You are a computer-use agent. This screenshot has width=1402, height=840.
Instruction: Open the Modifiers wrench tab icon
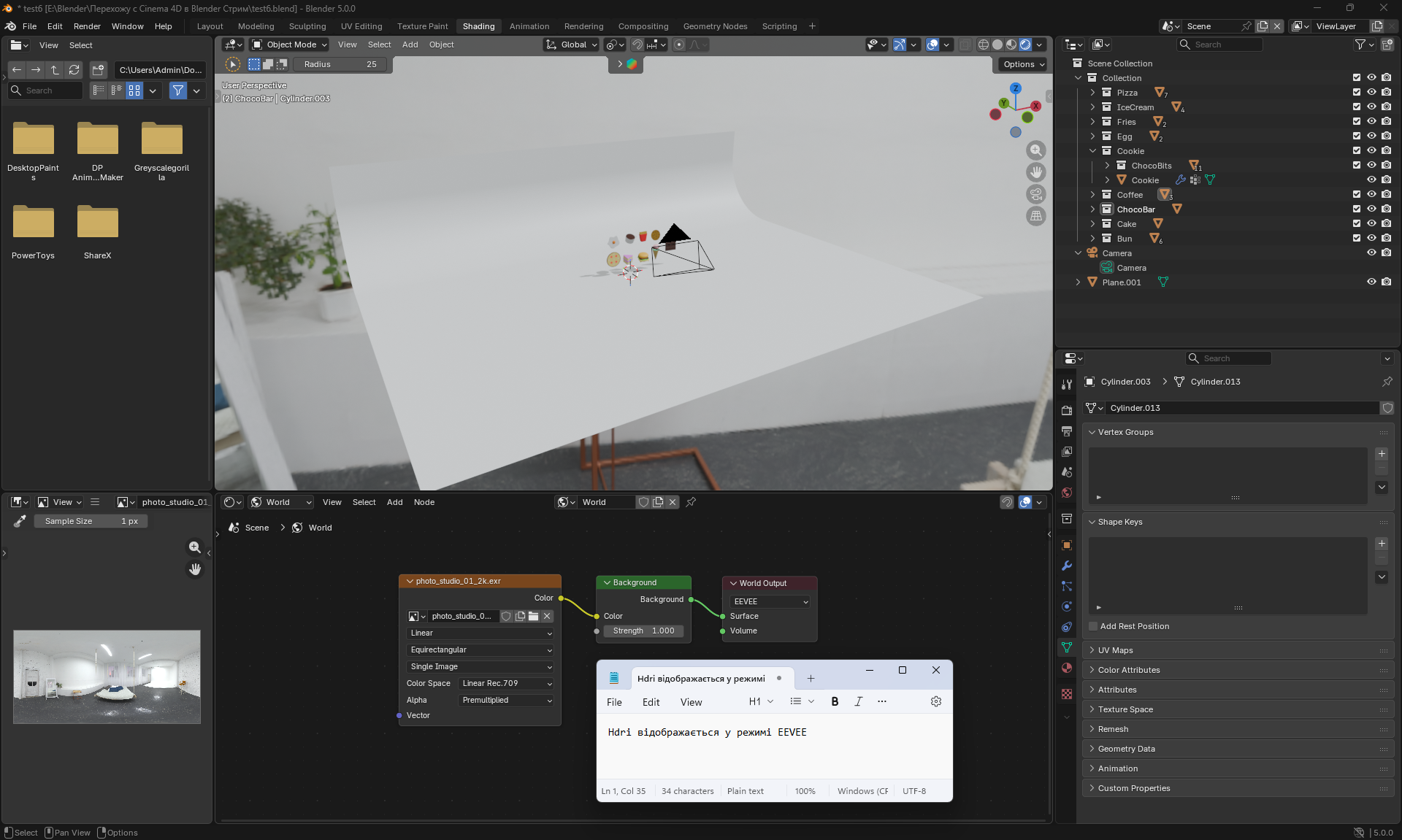point(1067,566)
